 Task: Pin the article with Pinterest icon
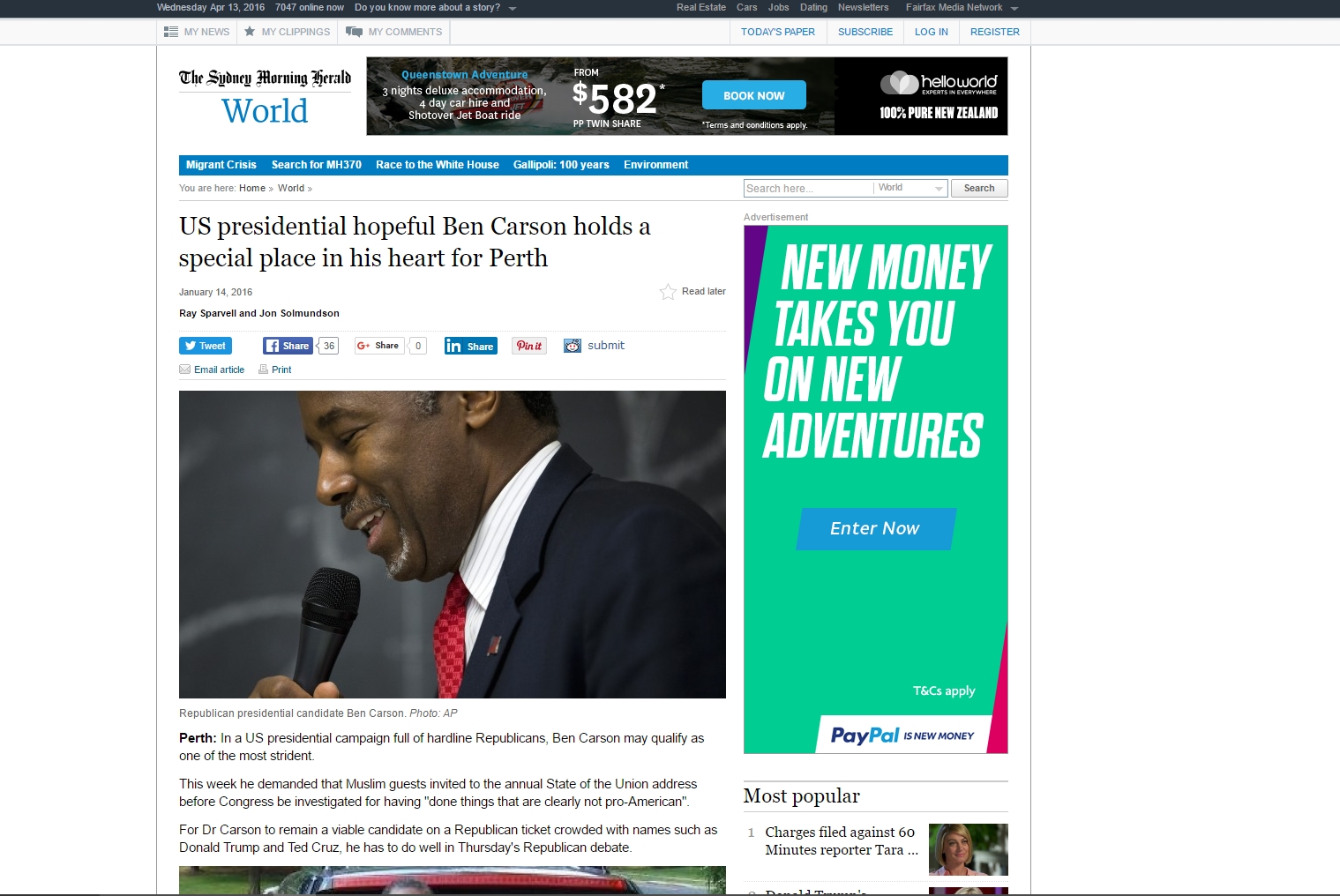(529, 346)
